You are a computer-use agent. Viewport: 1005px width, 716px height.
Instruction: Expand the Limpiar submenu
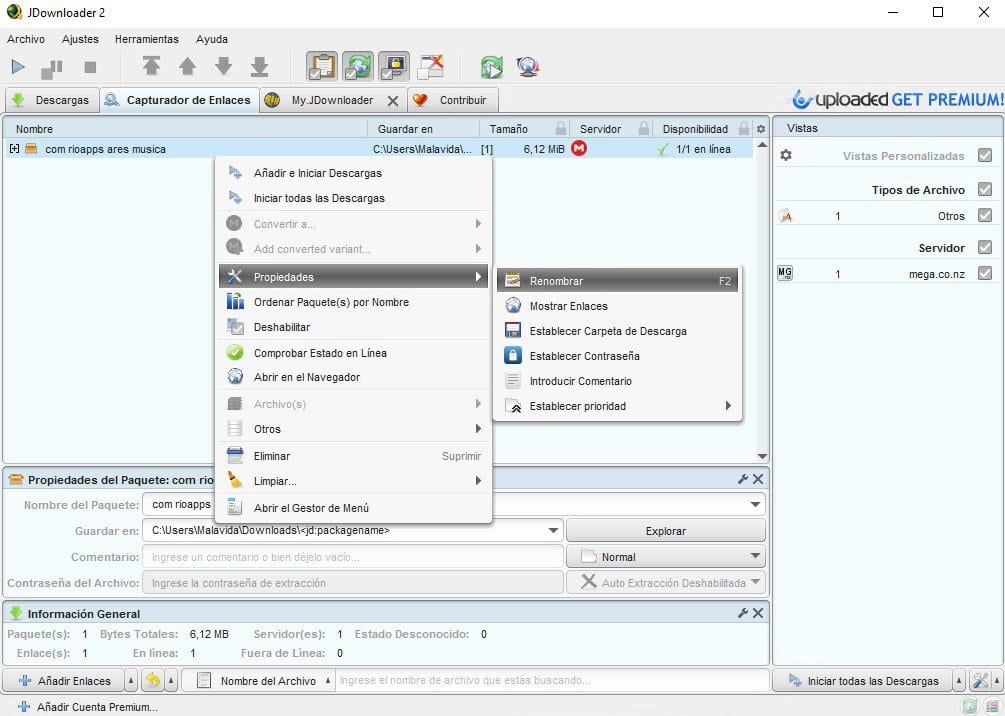(x=353, y=481)
